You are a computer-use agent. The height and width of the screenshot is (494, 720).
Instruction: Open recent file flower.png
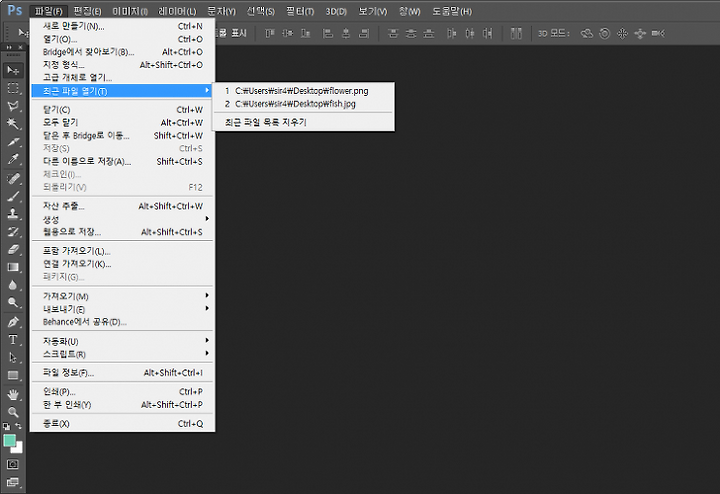point(303,91)
